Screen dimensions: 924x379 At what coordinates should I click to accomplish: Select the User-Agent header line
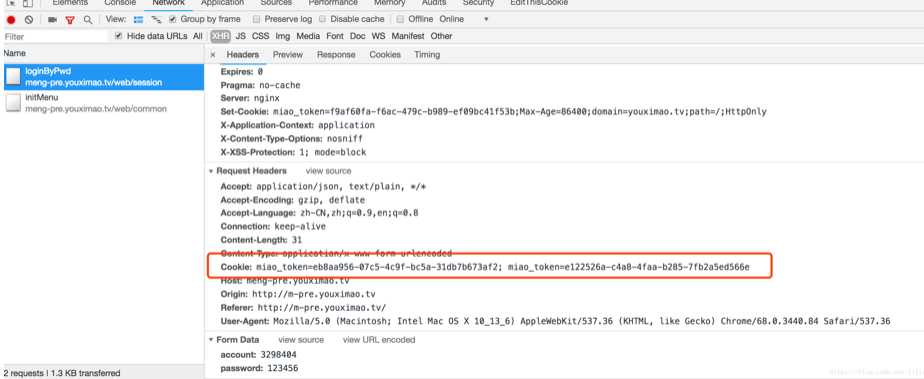pyautogui.click(x=555, y=321)
